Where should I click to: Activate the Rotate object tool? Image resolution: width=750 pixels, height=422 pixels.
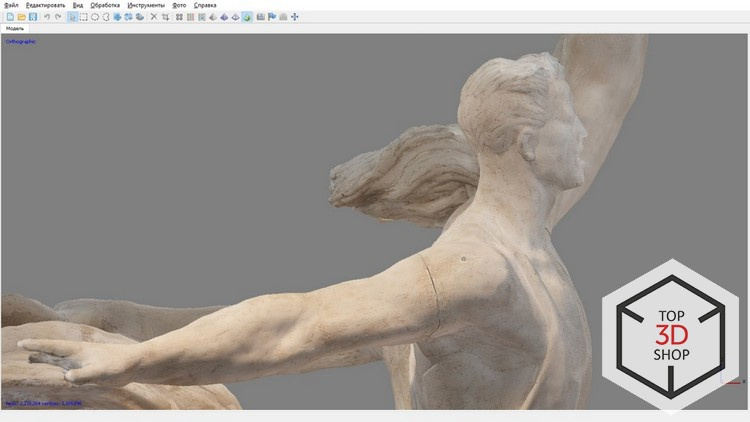pyautogui.click(x=140, y=17)
